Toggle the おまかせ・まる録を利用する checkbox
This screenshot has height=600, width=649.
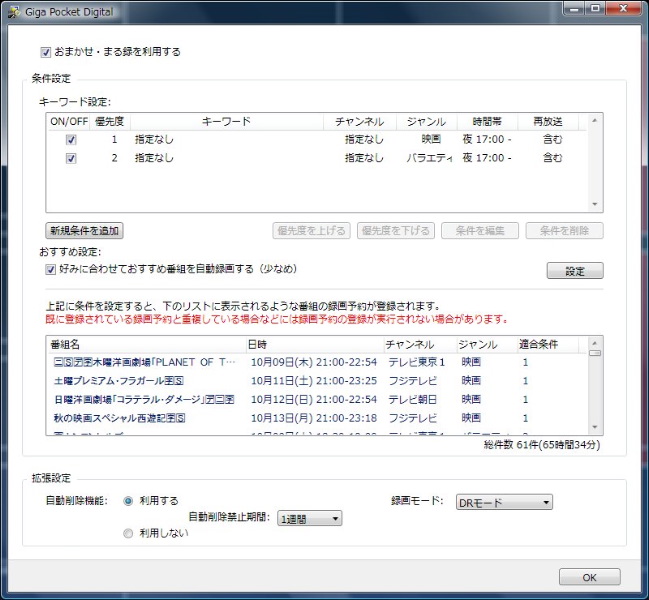pyautogui.click(x=46, y=52)
